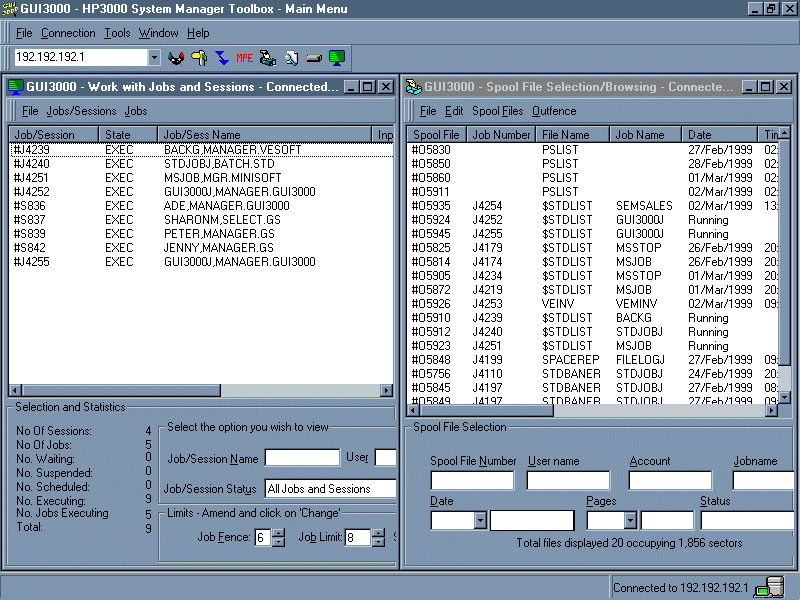Viewport: 800px width, 600px height.
Task: Click the blue arrows toolbar icon
Action: coord(221,58)
